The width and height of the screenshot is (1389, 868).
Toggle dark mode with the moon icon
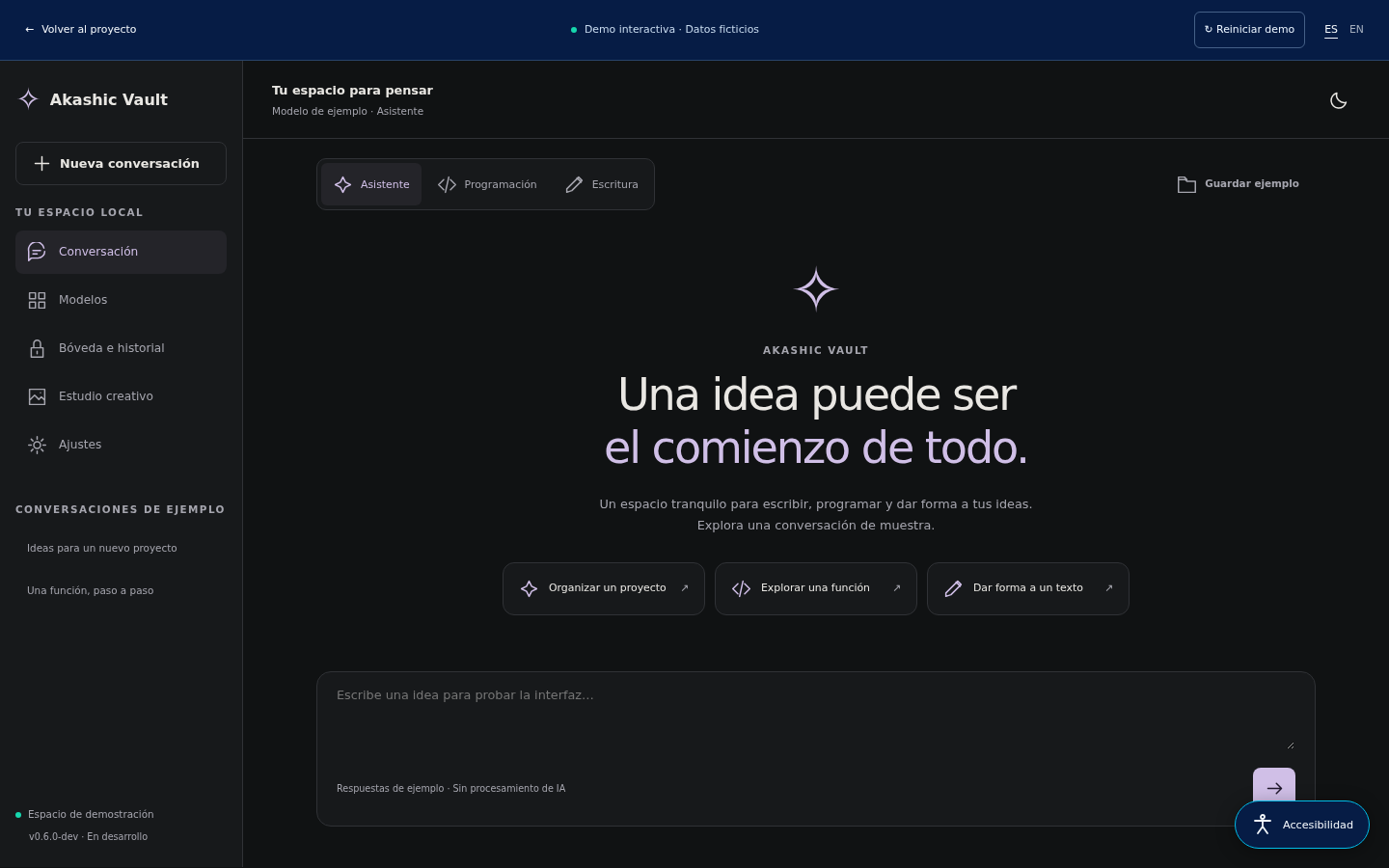1338,100
